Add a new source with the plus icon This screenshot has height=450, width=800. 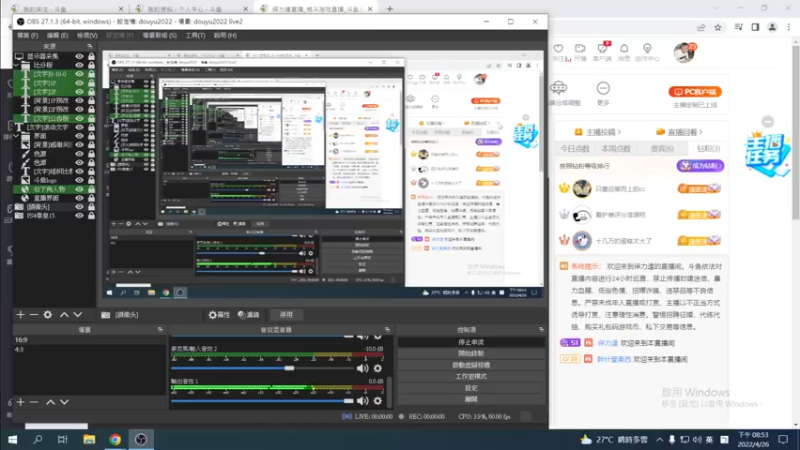(x=20, y=315)
